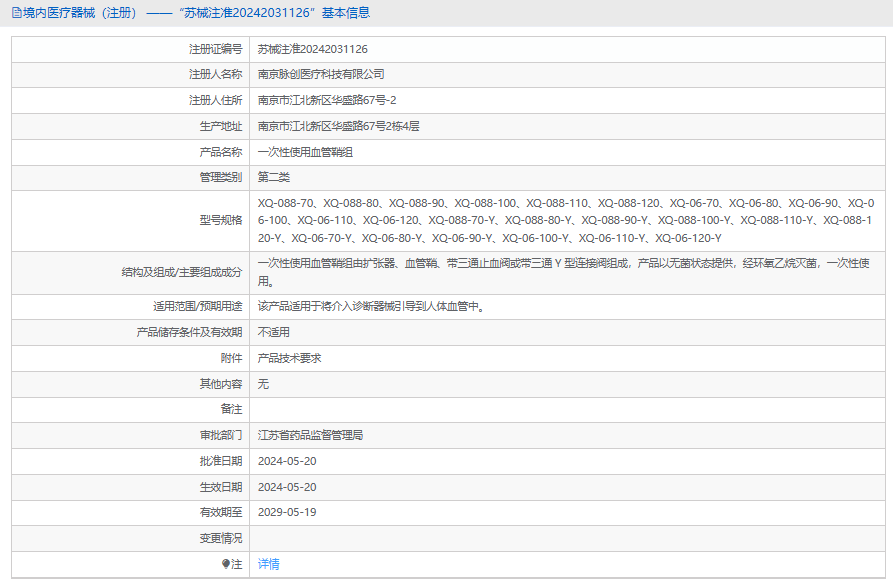Click other content value 无

(x=263, y=383)
